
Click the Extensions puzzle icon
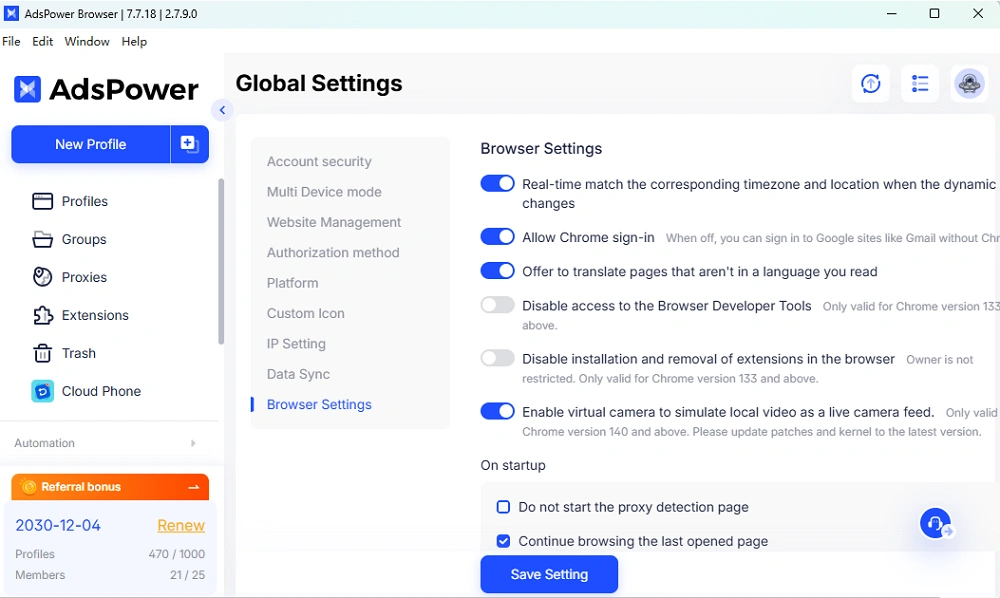pyautogui.click(x=42, y=315)
